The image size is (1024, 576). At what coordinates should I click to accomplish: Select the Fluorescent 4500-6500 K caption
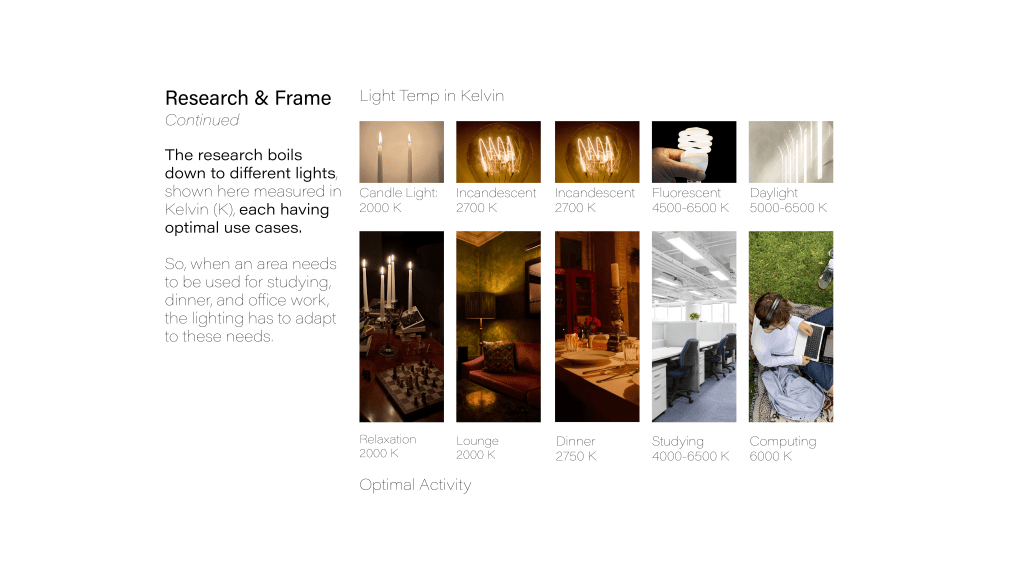pos(690,200)
